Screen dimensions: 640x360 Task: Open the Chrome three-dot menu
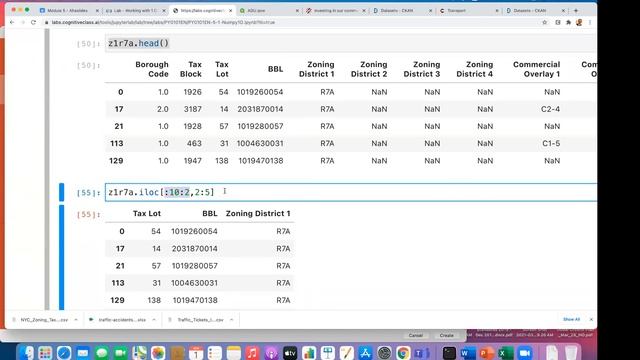click(590, 22)
